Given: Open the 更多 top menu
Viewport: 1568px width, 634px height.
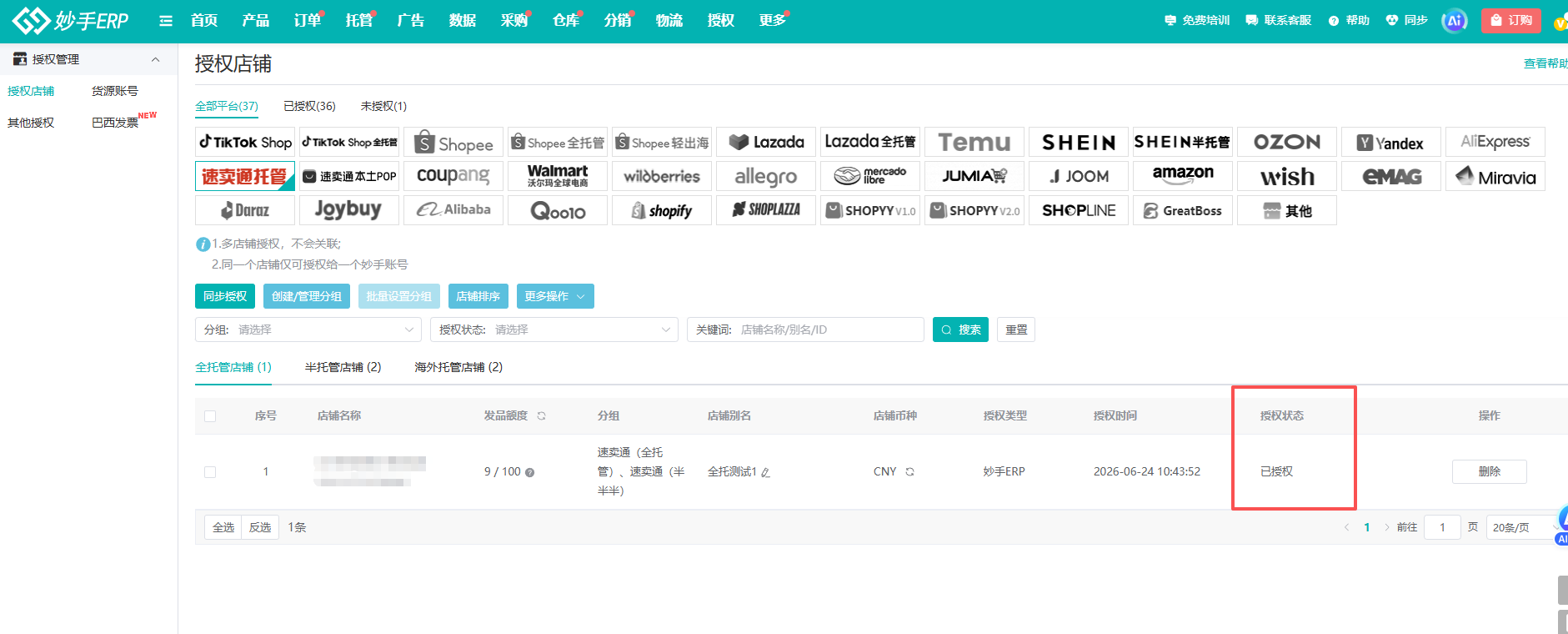Looking at the screenshot, I should (x=772, y=20).
